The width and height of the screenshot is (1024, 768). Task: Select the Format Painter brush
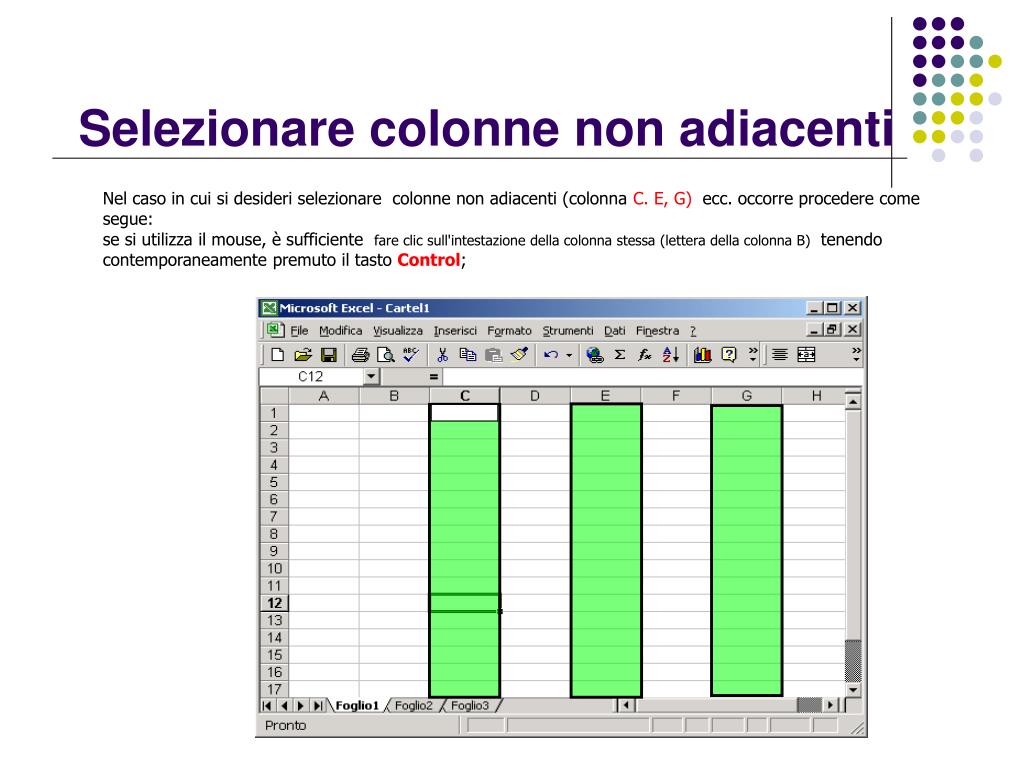click(519, 355)
